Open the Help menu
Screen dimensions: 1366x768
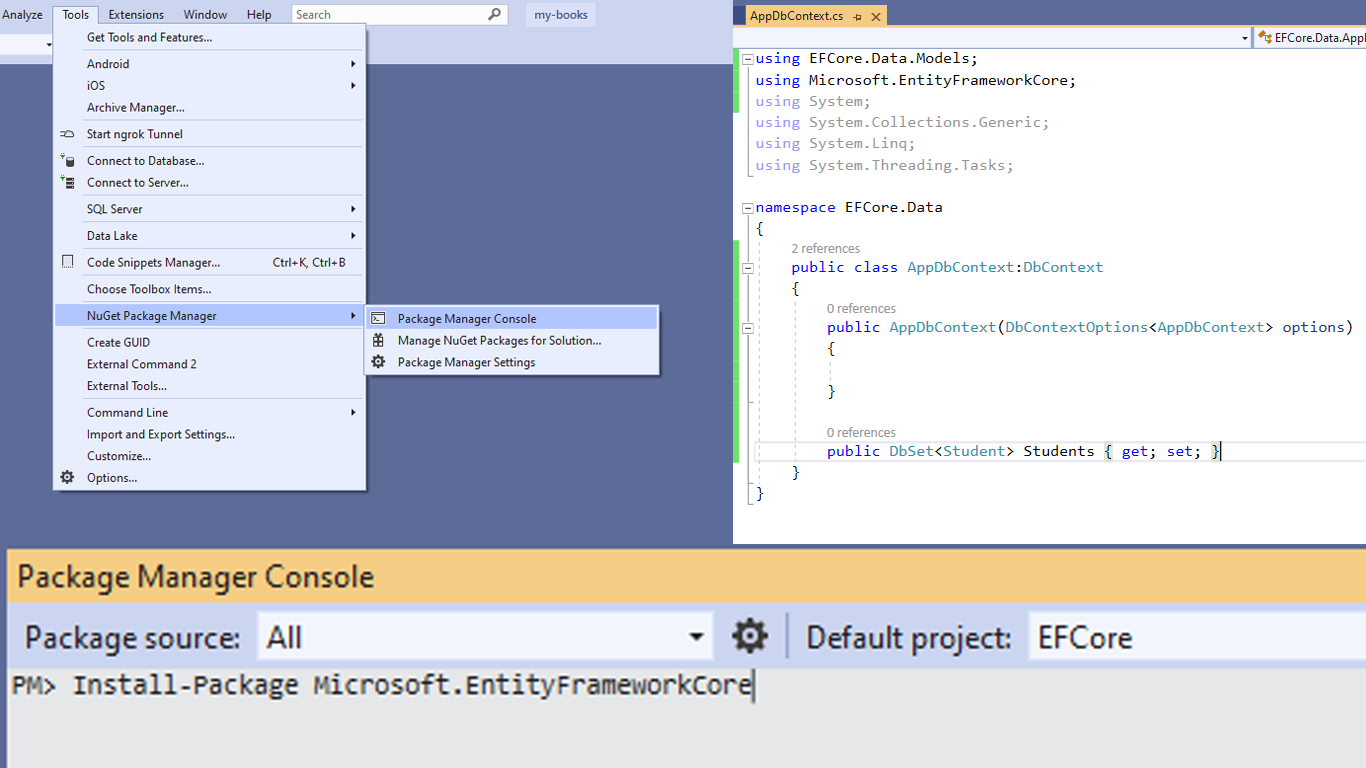[259, 14]
